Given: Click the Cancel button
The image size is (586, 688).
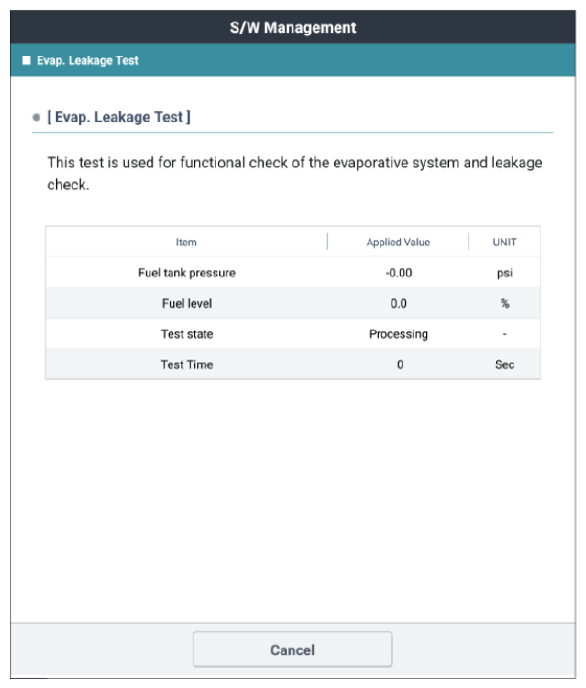Looking at the screenshot, I should [x=293, y=649].
